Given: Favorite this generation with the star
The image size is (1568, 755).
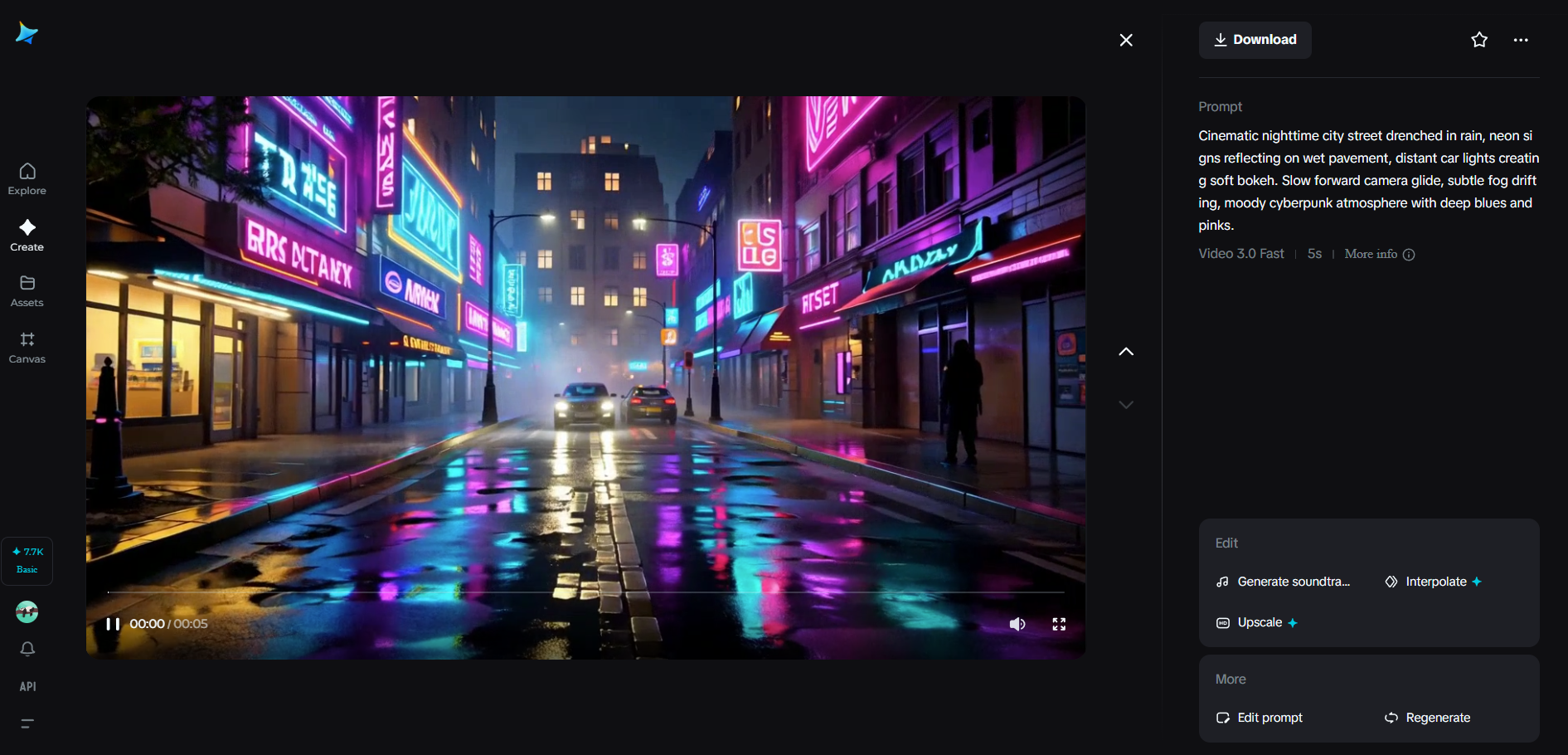Looking at the screenshot, I should [x=1478, y=39].
